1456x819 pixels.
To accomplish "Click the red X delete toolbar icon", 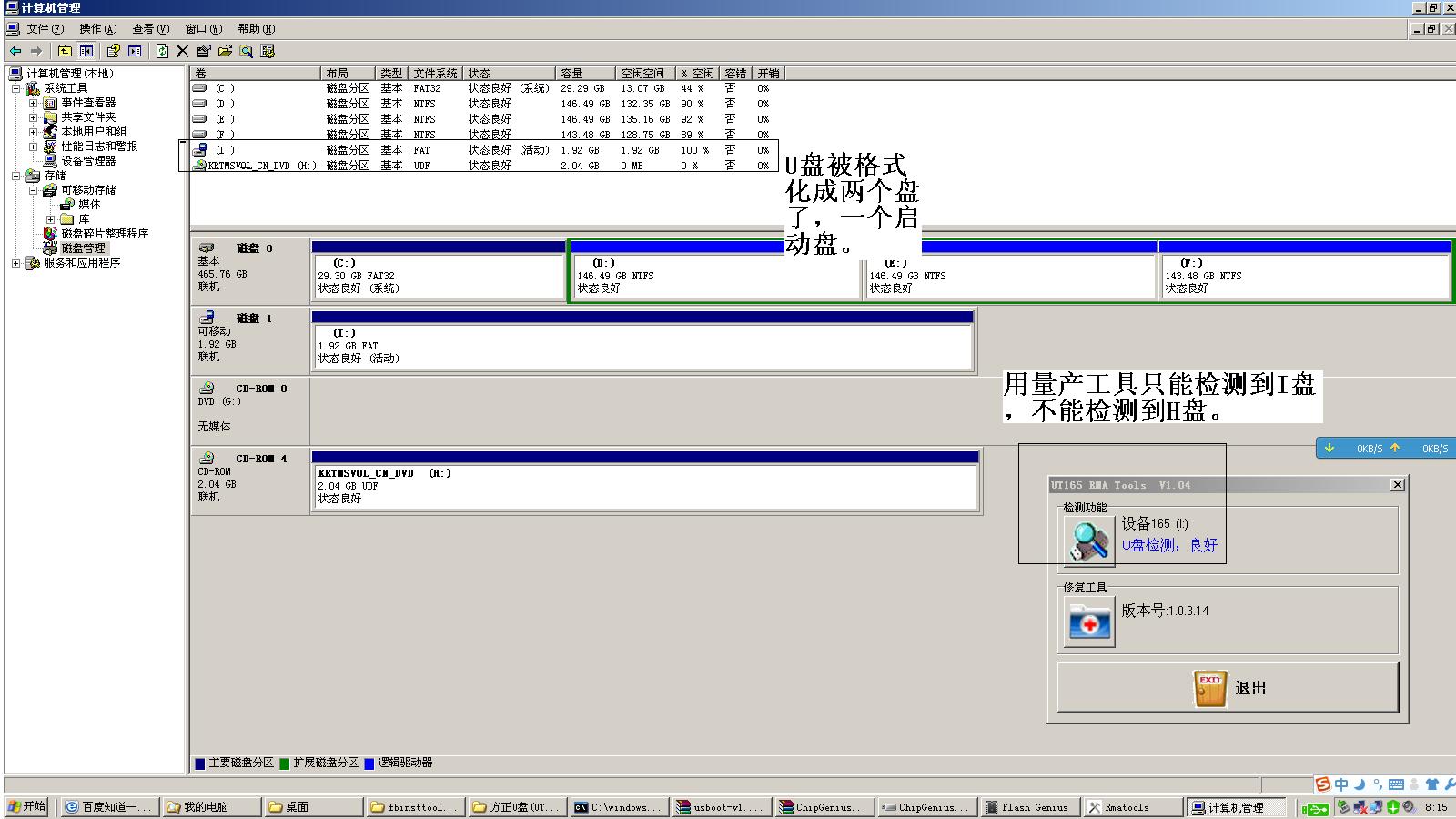I will (183, 52).
